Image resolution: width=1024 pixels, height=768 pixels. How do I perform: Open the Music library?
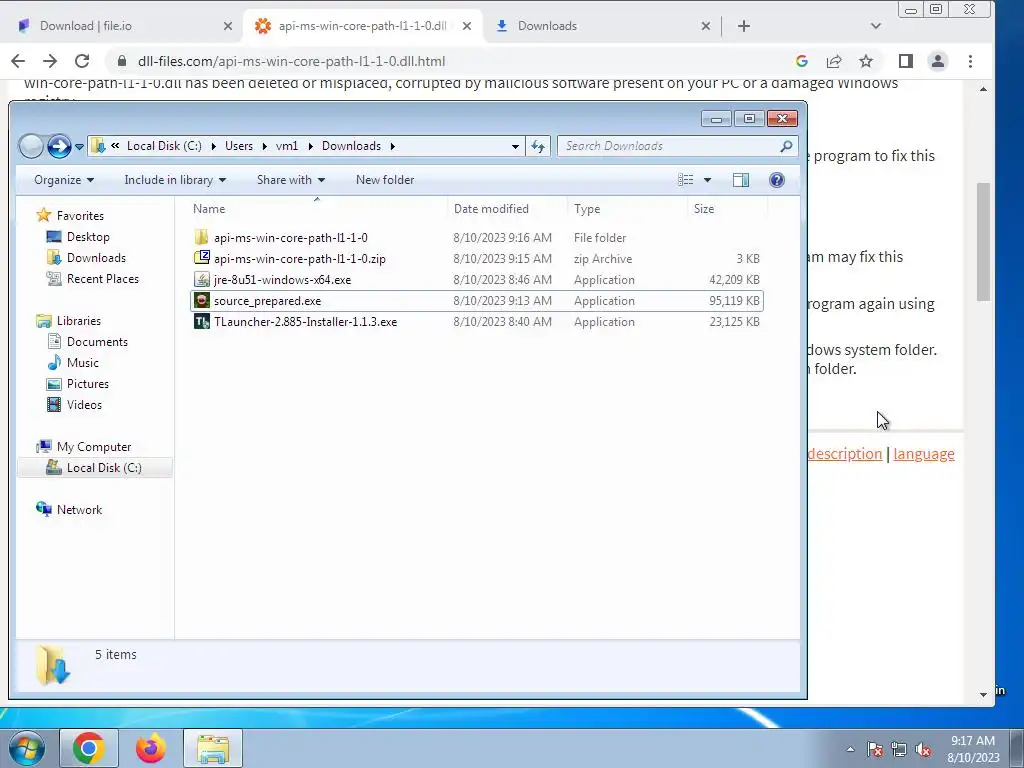pos(82,362)
